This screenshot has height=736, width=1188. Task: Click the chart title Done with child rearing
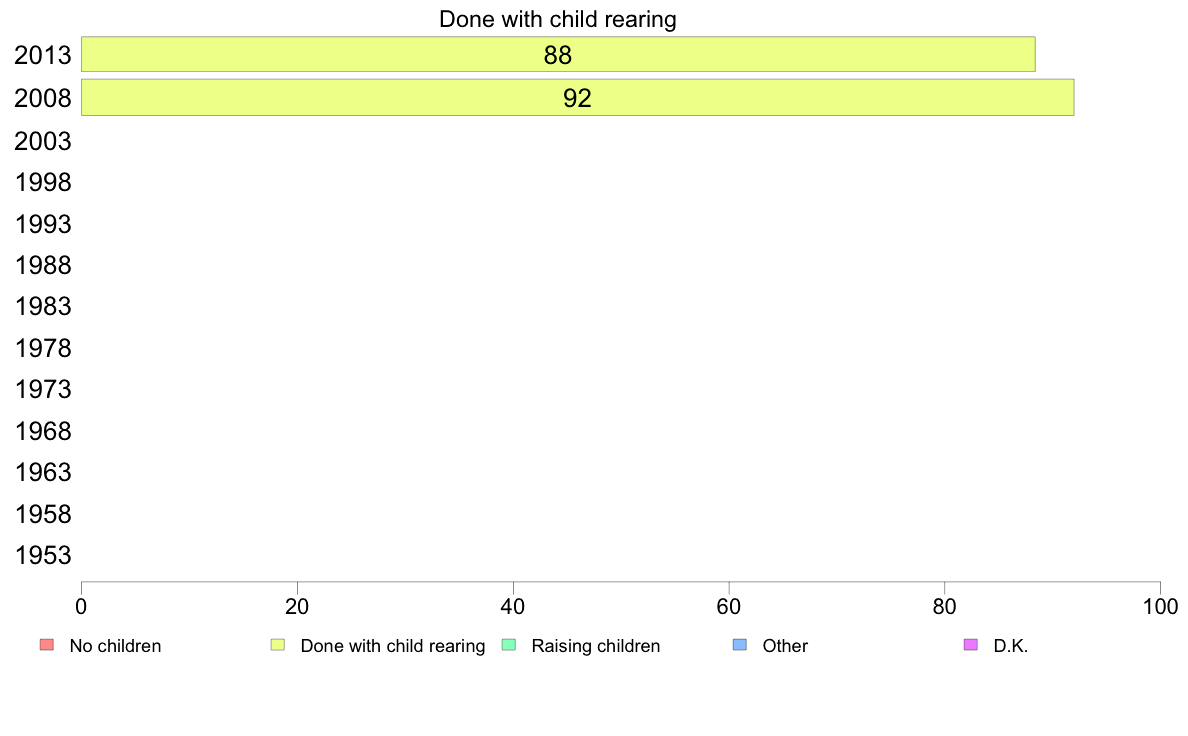click(558, 19)
